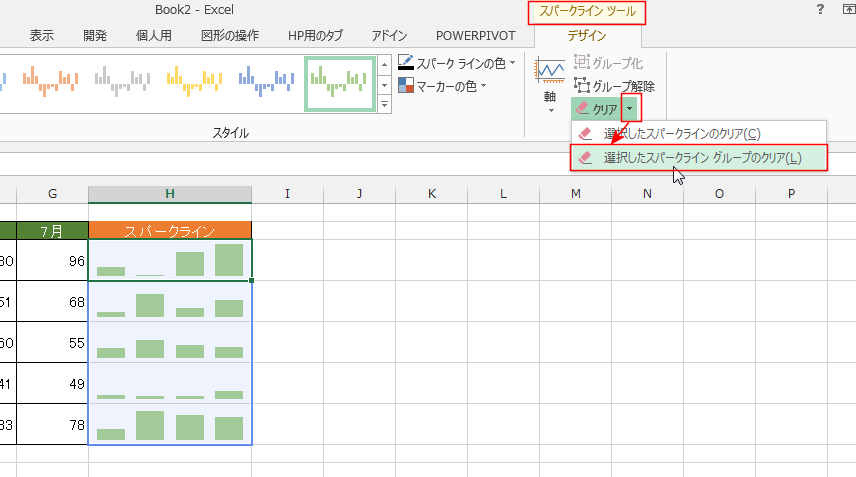
Task: Open the POWERPIVOT ribbon tab
Action: pyautogui.click(x=475, y=35)
